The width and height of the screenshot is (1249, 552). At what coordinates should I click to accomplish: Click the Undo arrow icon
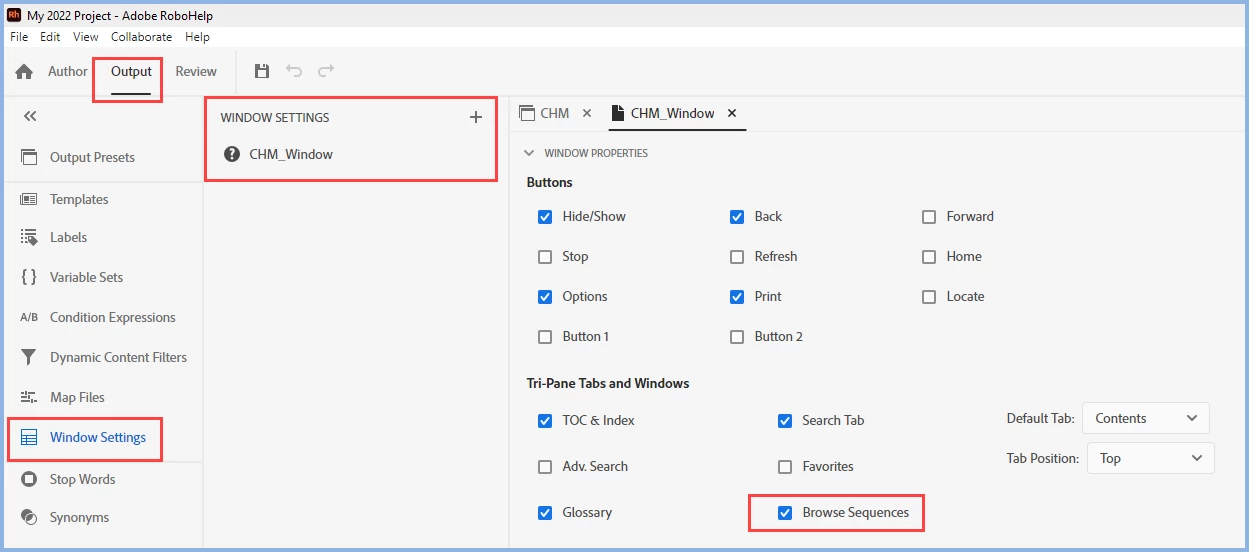click(294, 71)
